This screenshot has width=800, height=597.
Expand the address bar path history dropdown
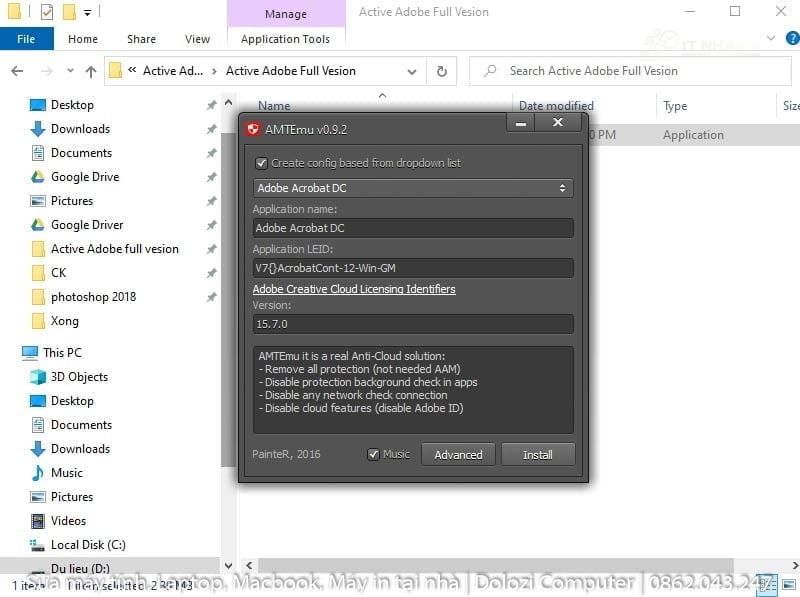[412, 71]
